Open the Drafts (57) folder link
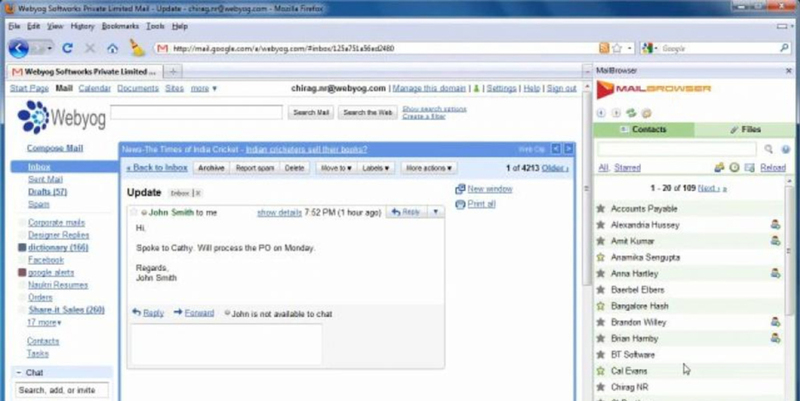The image size is (800, 401). pyautogui.click(x=47, y=191)
